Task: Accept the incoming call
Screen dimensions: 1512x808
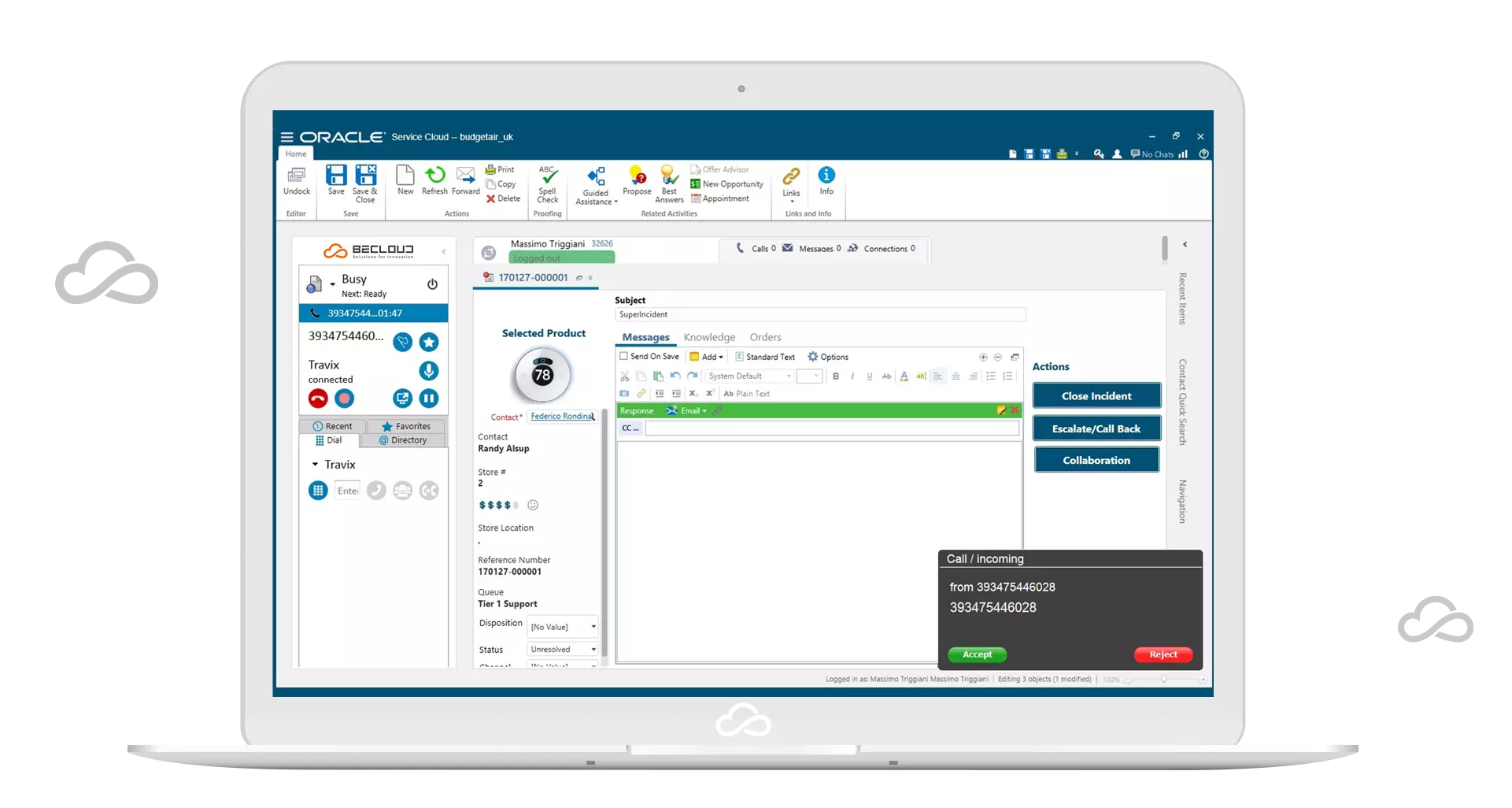Action: [977, 654]
